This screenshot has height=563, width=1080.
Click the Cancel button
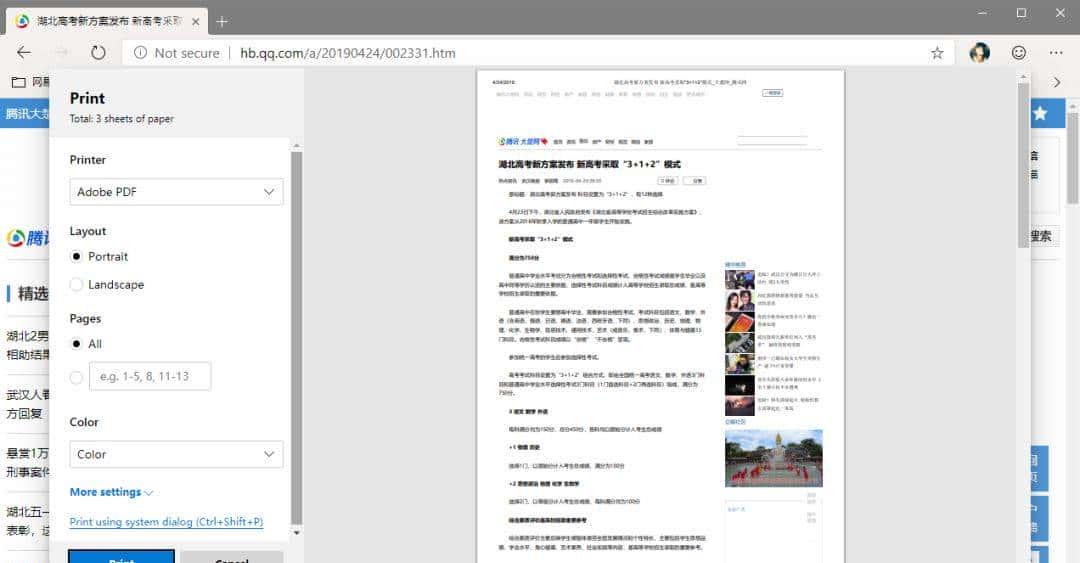pos(231,557)
